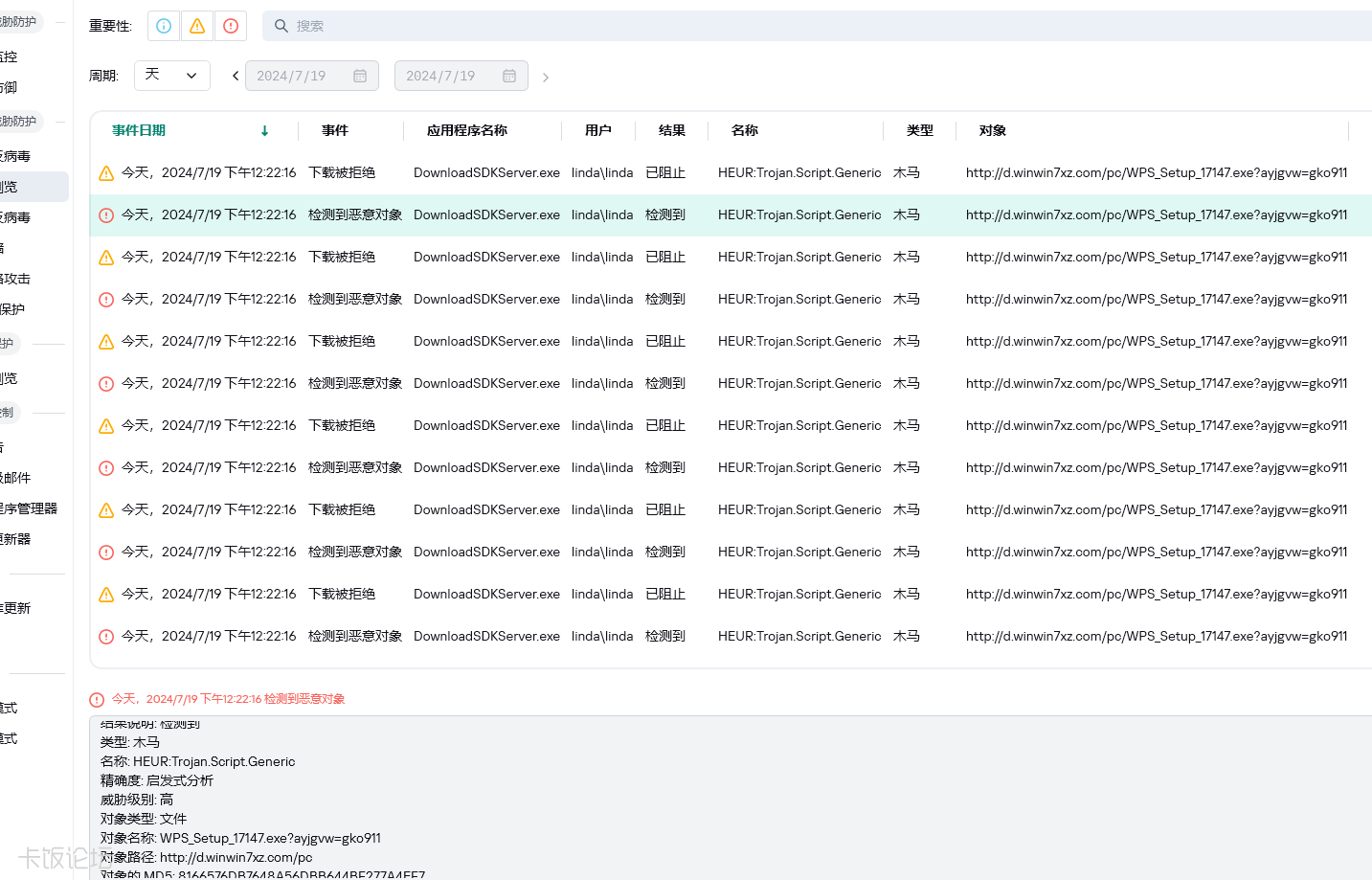Click the sort descending arrow in 事件日期 header
The image size is (1372, 880).
click(264, 131)
